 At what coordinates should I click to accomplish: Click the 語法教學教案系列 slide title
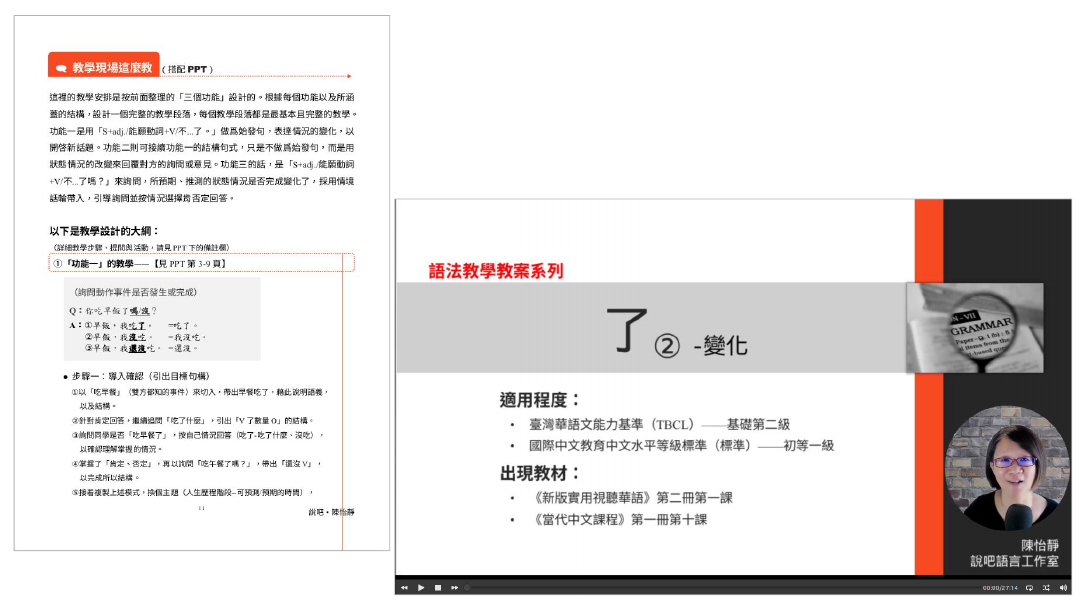[496, 270]
